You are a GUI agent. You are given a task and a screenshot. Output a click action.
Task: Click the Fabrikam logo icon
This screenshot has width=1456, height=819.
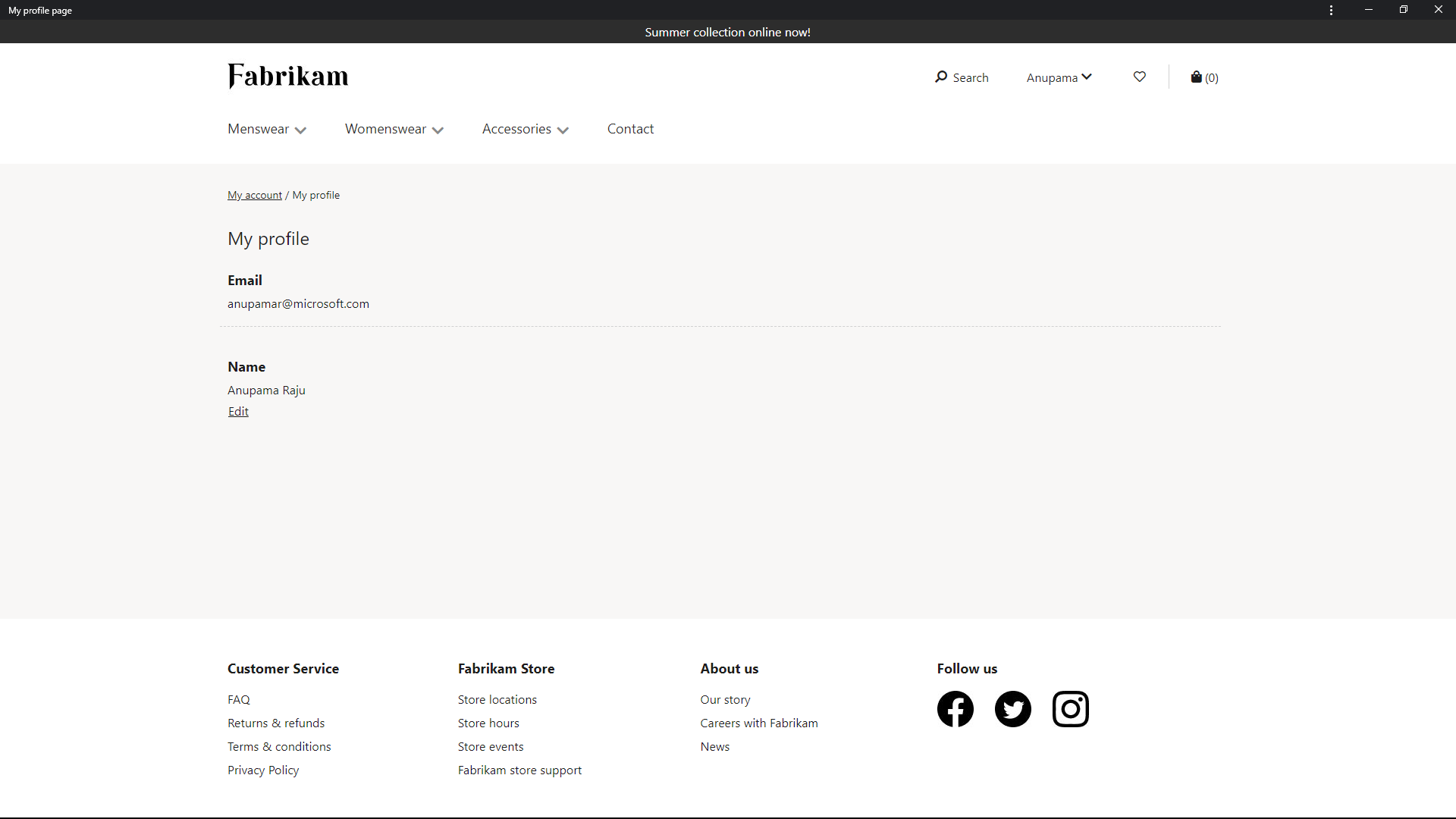[287, 76]
